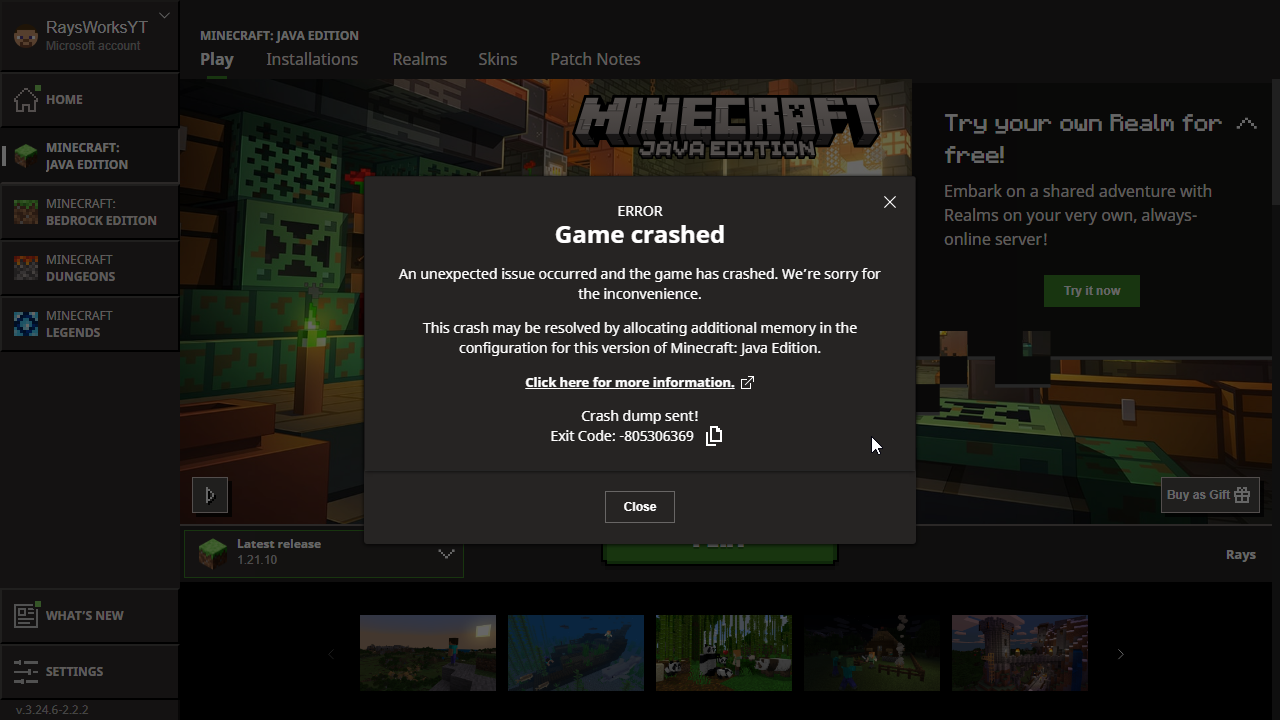Click the Crash dump sent! text
Screen dimensions: 1280x720
click(640, 415)
